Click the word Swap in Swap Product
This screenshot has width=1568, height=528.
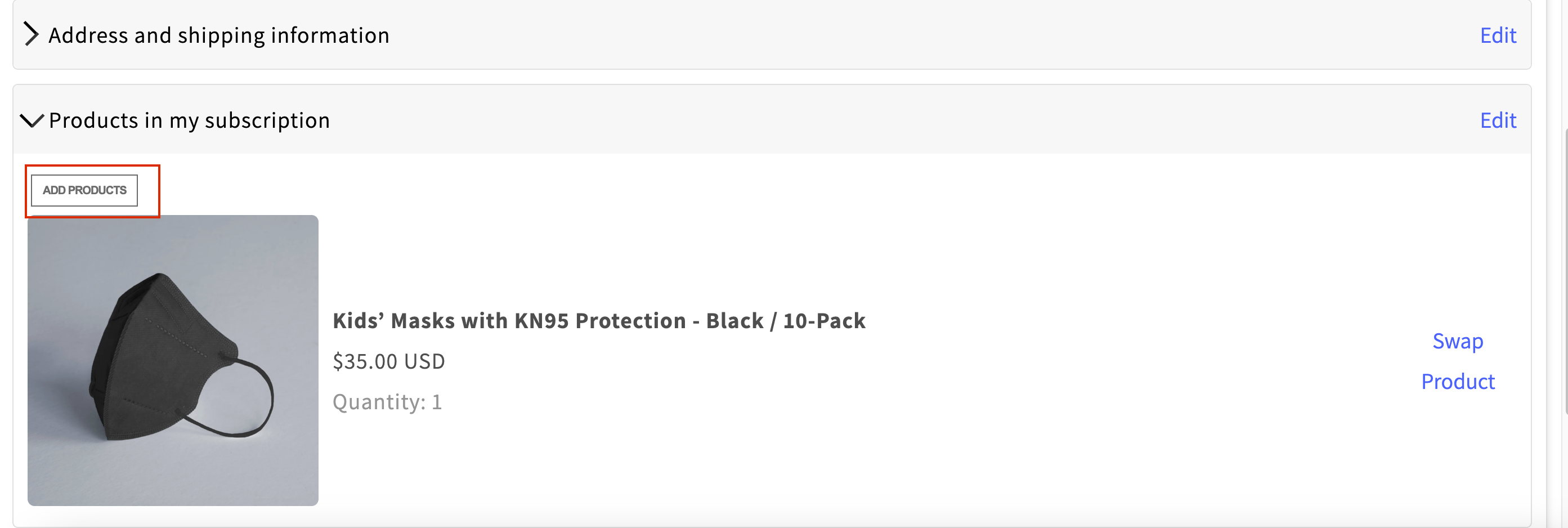(1457, 341)
